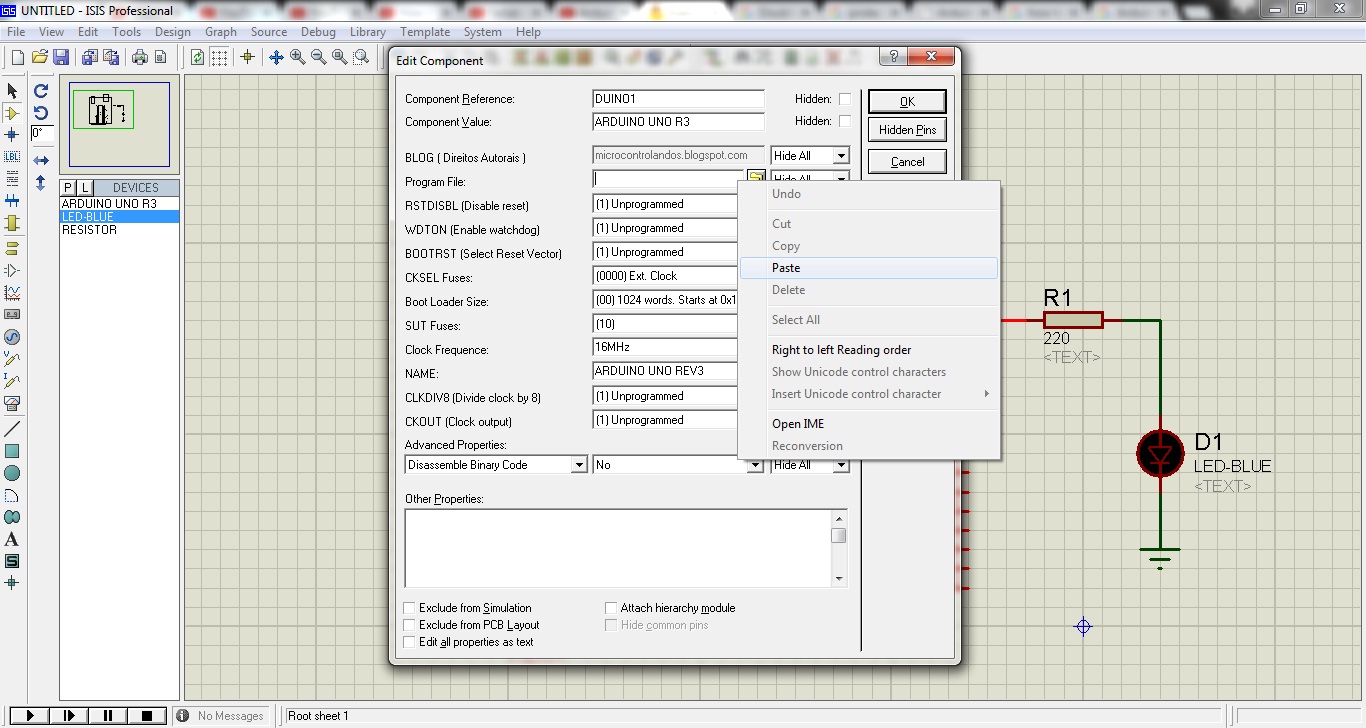Click Cancel in Edit Component dialog

pyautogui.click(x=907, y=162)
